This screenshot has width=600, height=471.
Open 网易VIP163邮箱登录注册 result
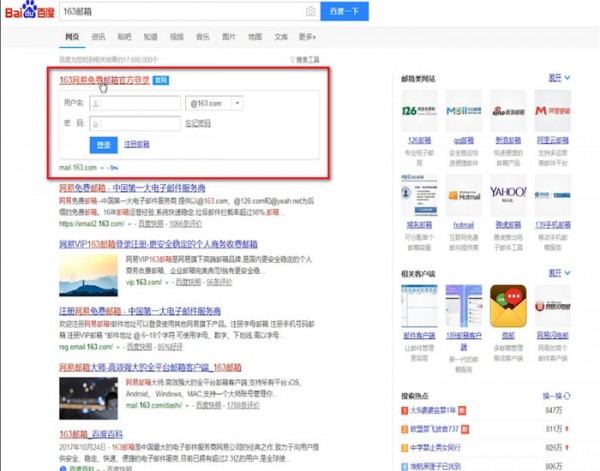(x=158, y=244)
